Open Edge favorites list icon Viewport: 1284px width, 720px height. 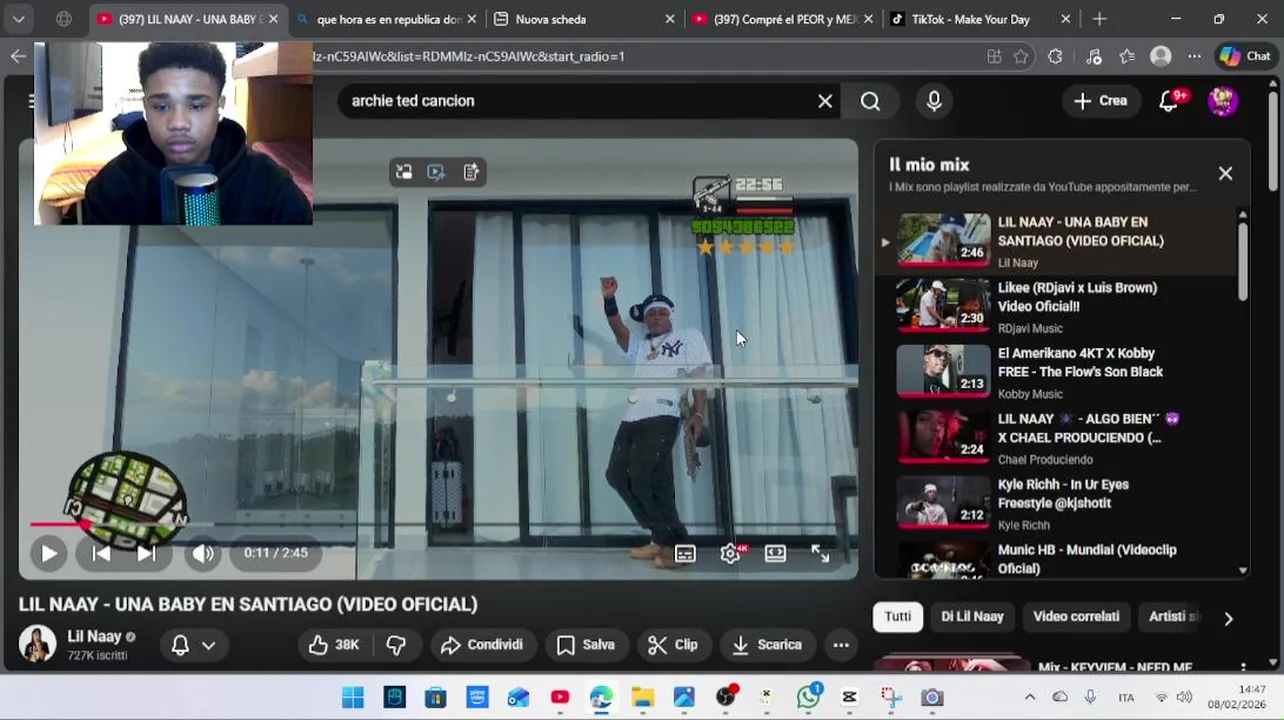(x=1127, y=56)
